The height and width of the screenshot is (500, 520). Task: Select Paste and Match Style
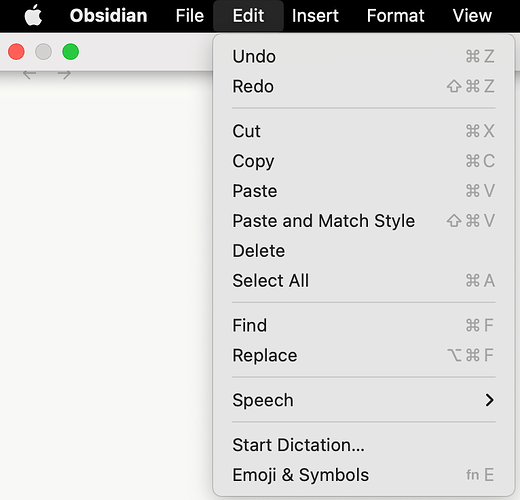pyautogui.click(x=363, y=221)
